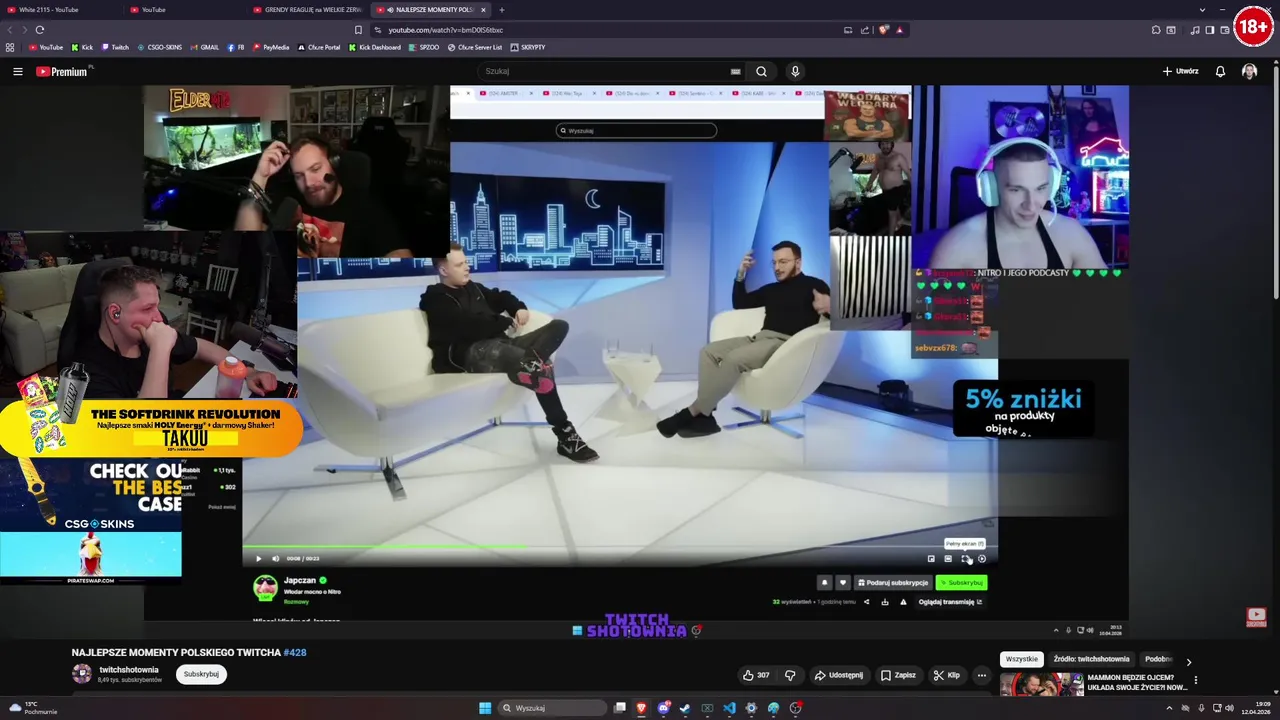Reload the browser page
Screen dimensions: 1280x720
pos(40,30)
